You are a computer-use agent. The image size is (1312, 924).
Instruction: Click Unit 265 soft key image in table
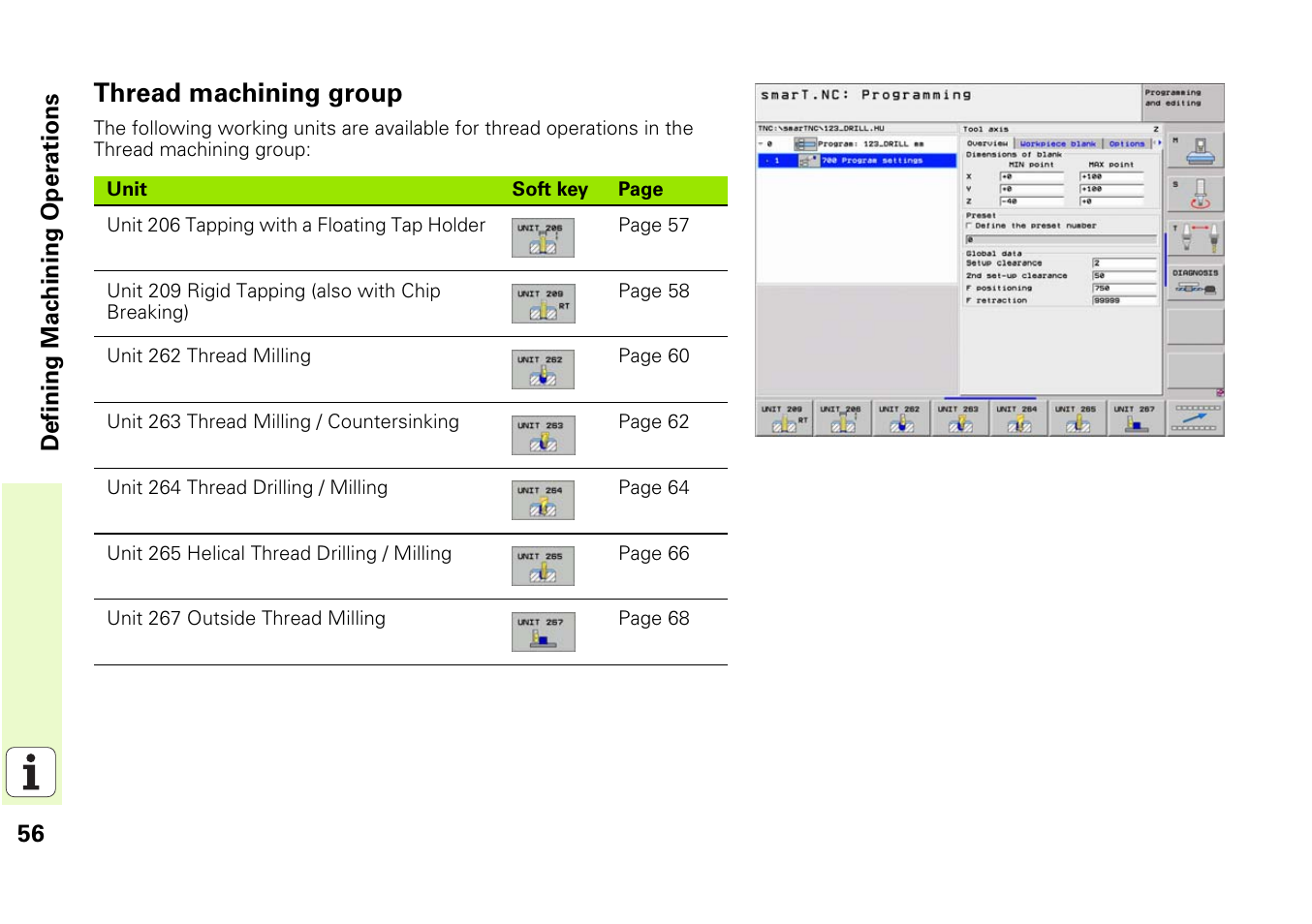coord(543,566)
